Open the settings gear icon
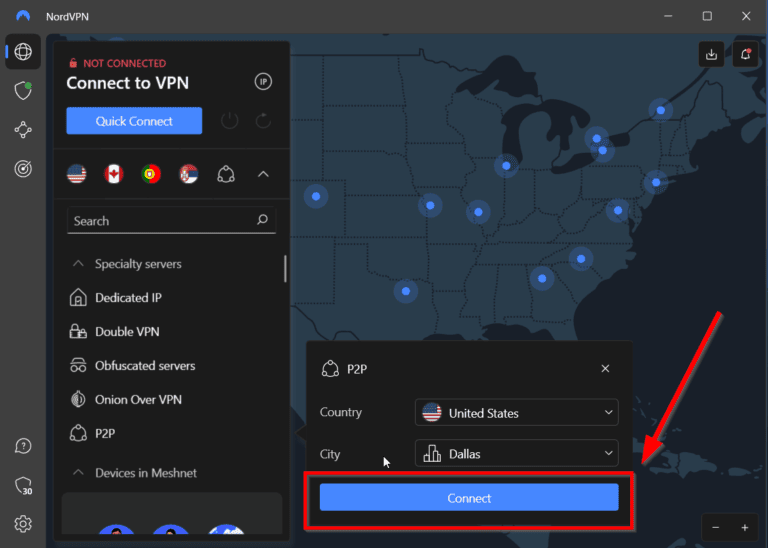Screen dimensions: 768x548 coord(23,524)
